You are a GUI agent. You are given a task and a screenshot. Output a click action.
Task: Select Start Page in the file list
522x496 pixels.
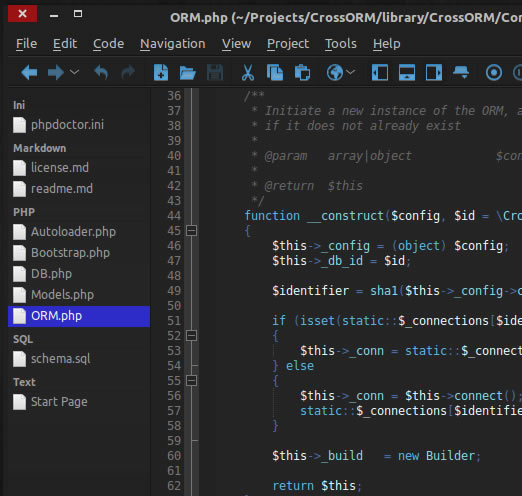(x=79, y=402)
